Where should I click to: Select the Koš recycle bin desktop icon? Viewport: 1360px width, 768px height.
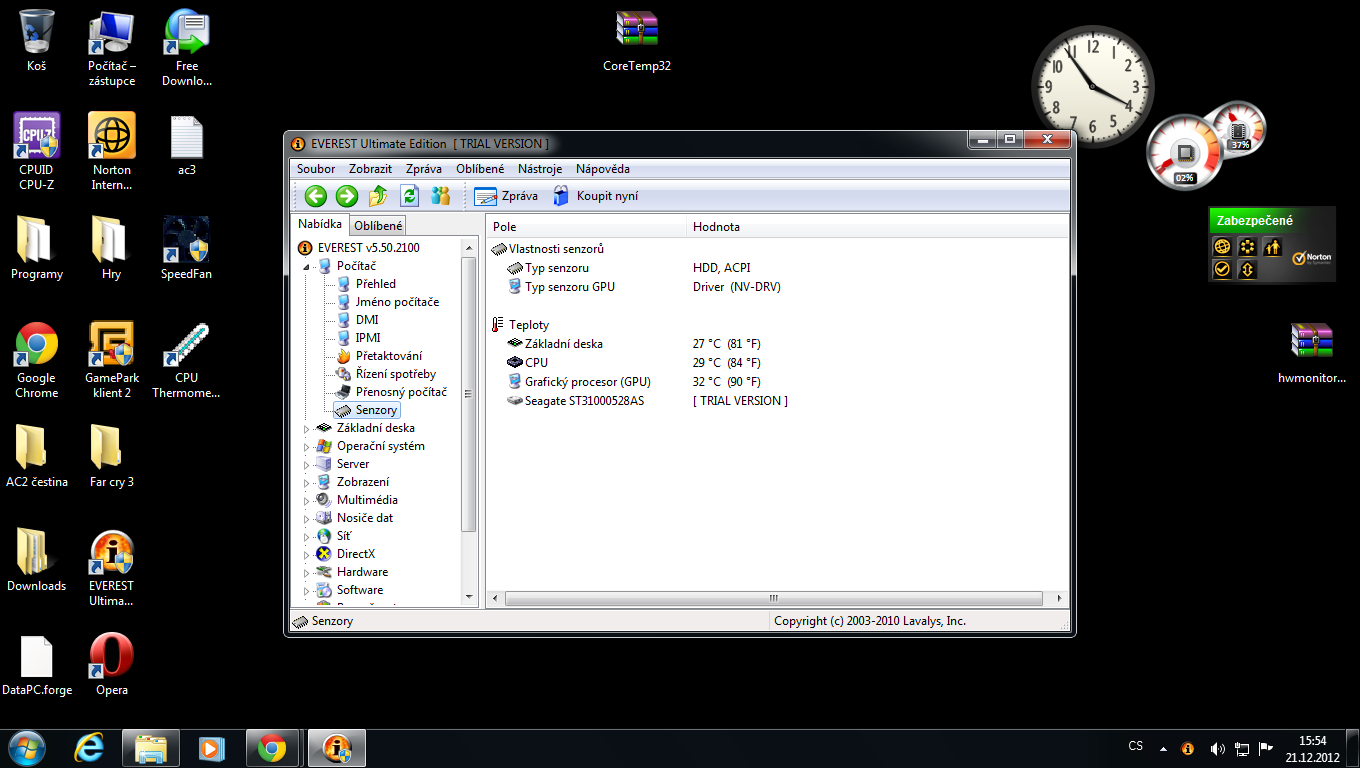tap(37, 41)
